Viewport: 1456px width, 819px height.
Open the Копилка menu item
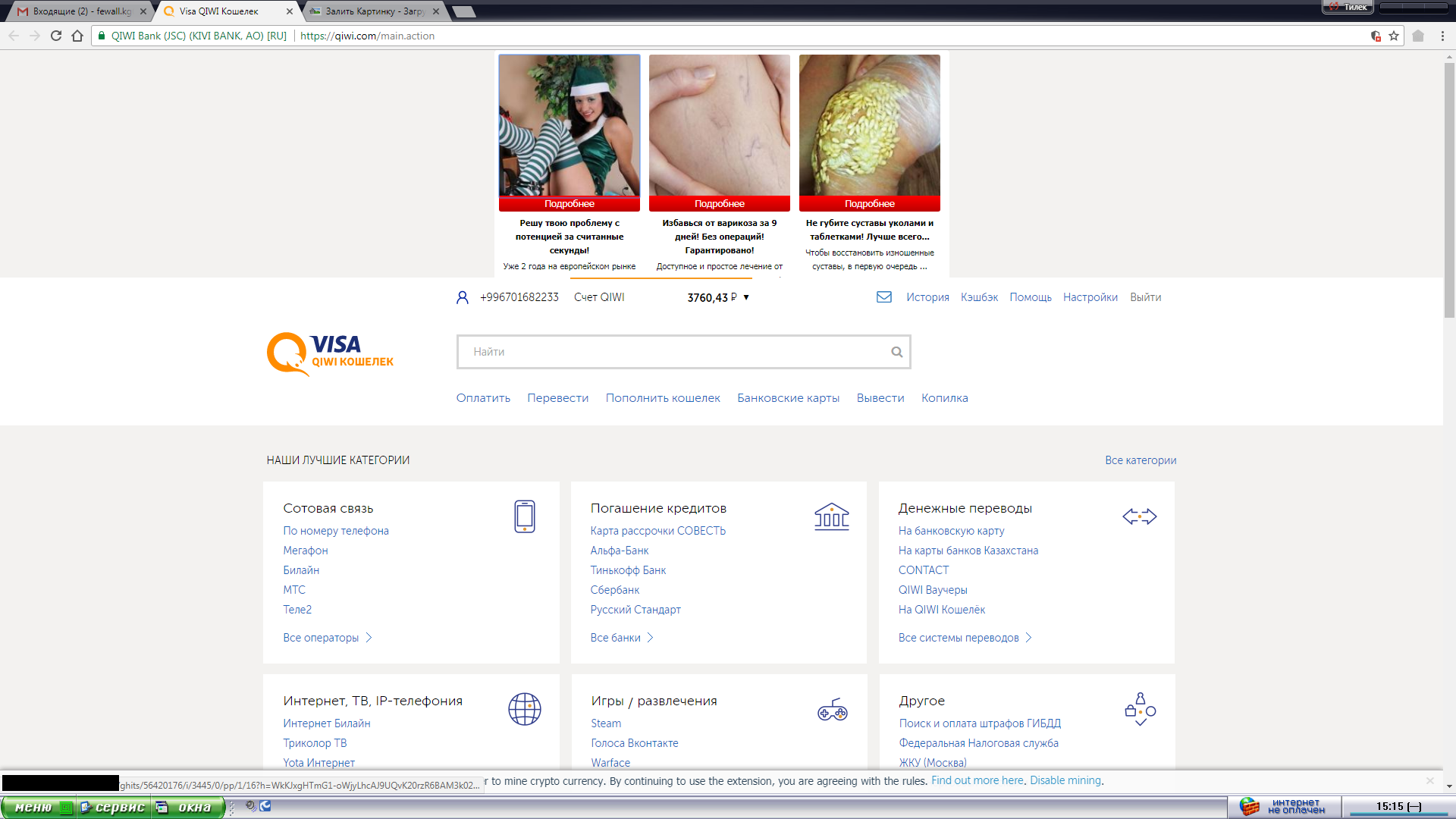(945, 398)
